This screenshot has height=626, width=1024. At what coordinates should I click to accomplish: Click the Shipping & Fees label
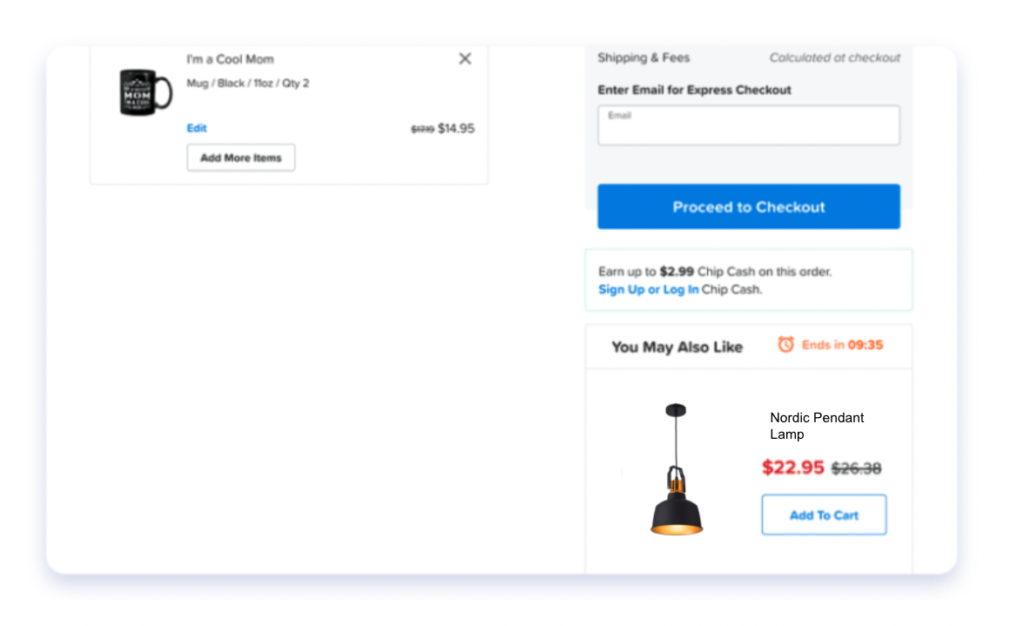(643, 57)
